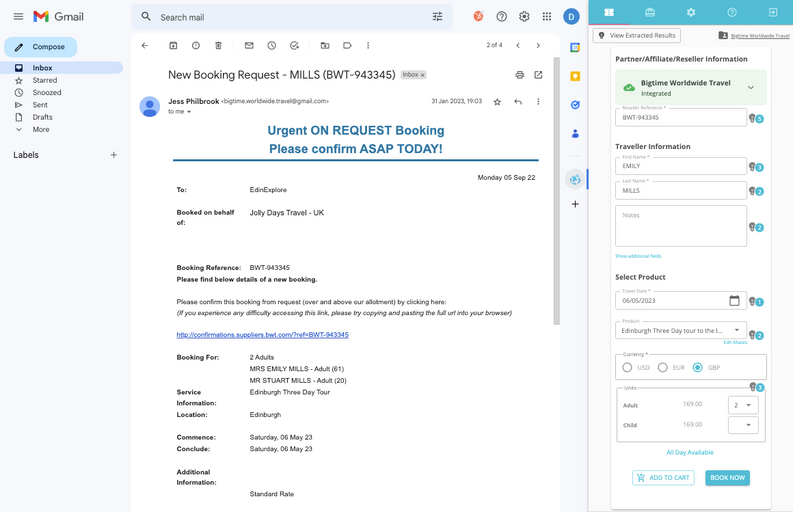This screenshot has width=793, height=512.
Task: Expand the Bigtime Worldwide Travel partner card
Action: (x=751, y=88)
